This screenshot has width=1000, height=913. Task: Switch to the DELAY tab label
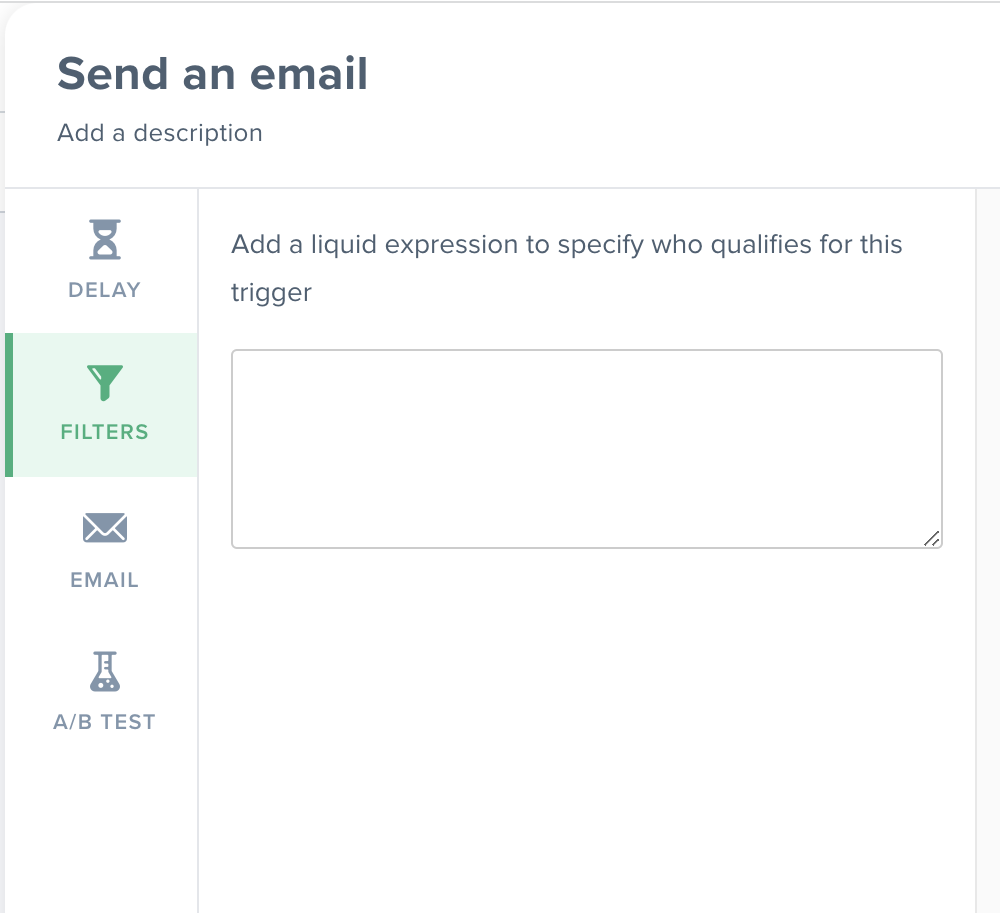point(105,290)
